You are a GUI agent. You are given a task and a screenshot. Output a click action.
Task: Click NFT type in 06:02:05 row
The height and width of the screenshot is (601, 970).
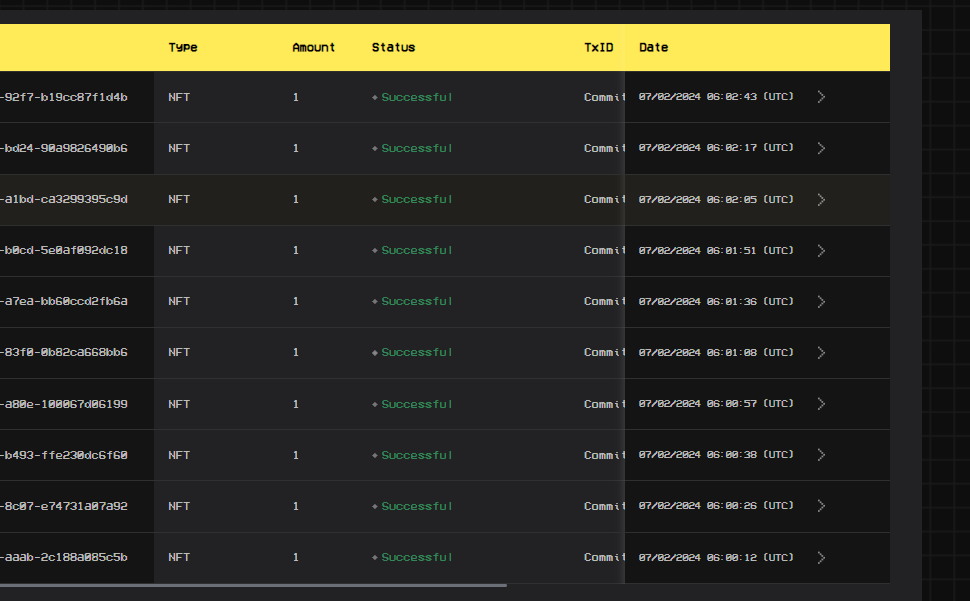tap(179, 199)
